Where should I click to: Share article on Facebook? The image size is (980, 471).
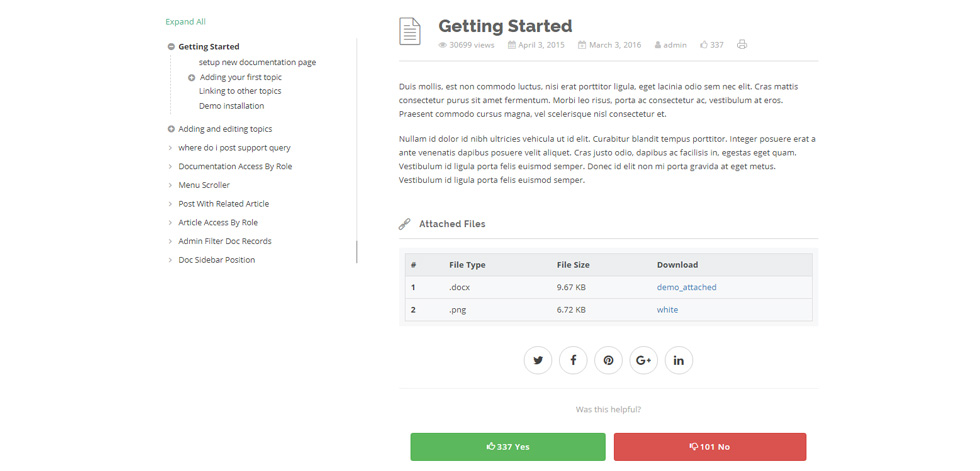pos(573,360)
